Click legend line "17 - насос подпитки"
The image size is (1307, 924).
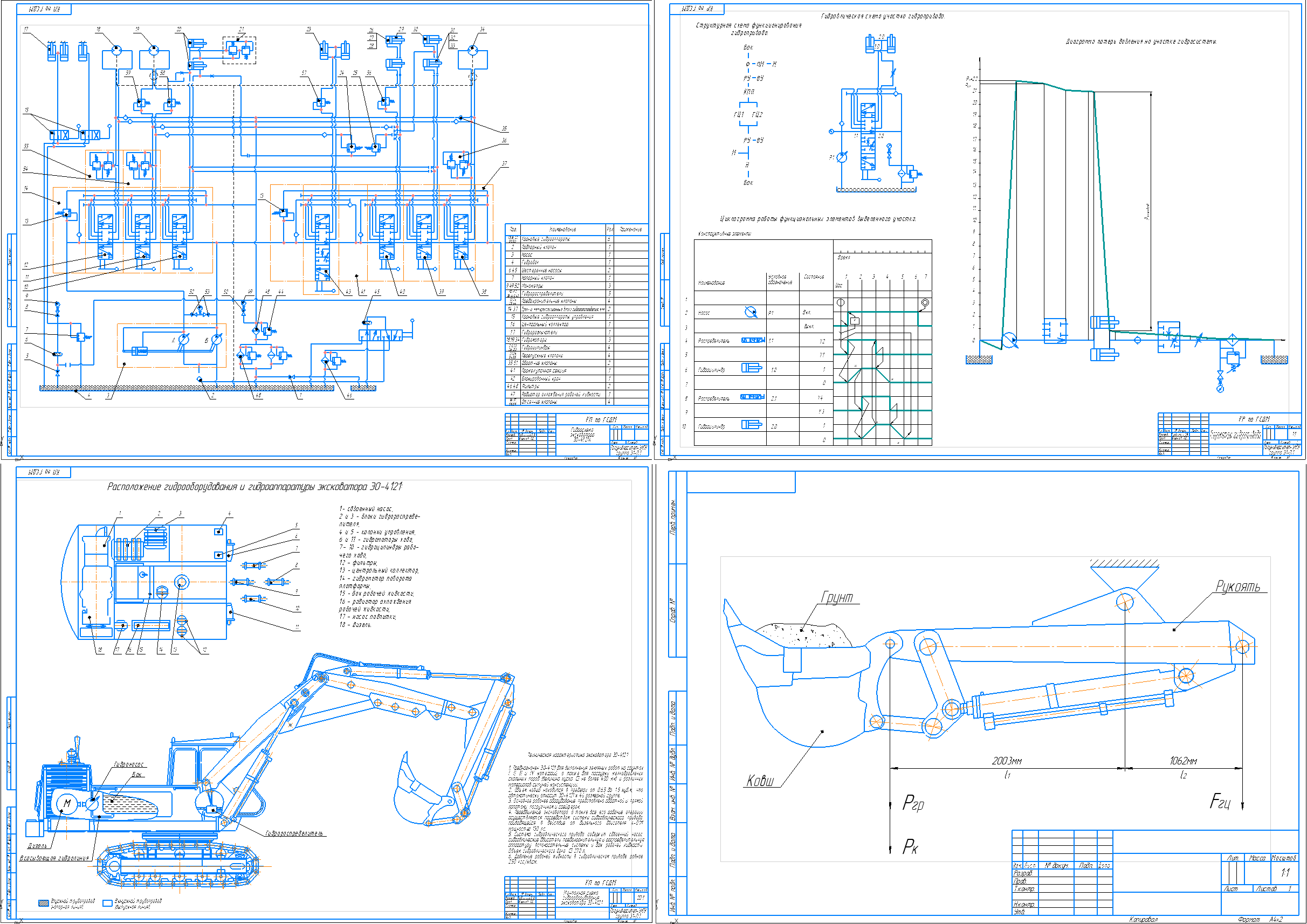(368, 617)
